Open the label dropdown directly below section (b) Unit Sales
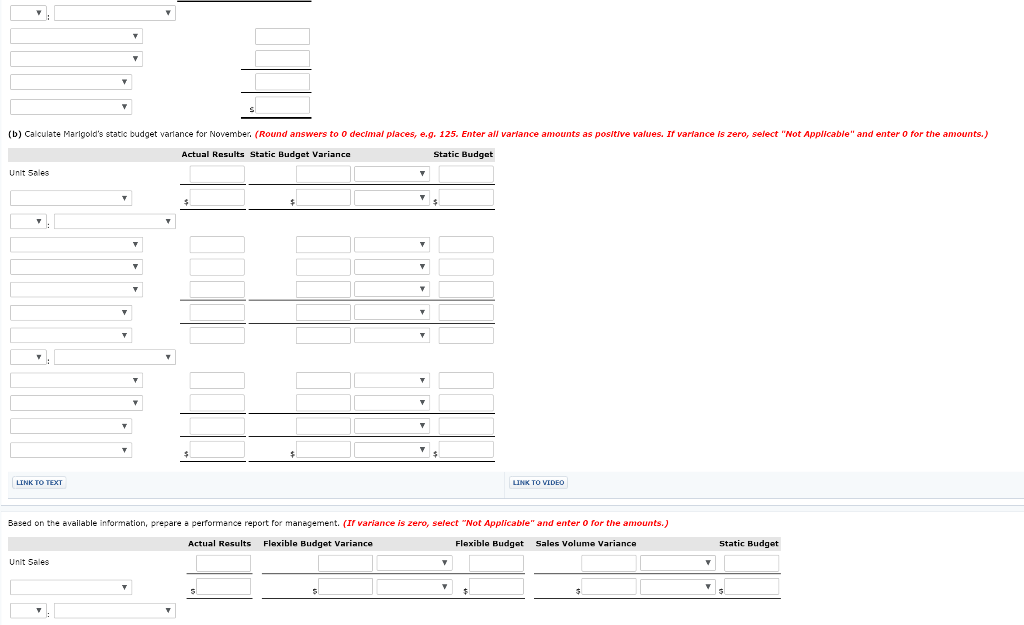 (71, 198)
